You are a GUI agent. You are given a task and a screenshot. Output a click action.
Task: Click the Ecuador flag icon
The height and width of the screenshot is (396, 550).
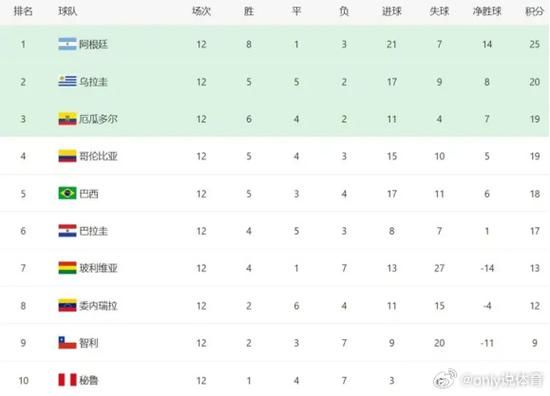click(x=67, y=119)
